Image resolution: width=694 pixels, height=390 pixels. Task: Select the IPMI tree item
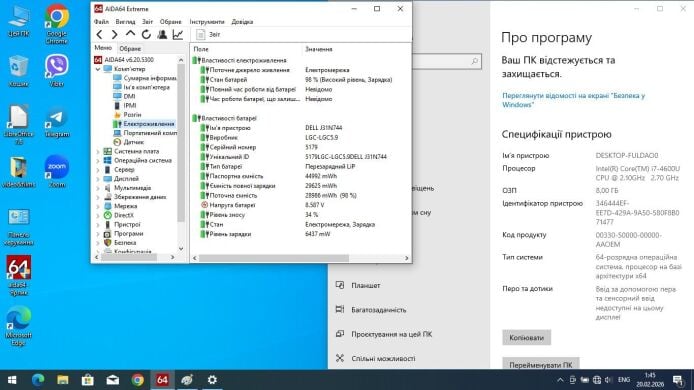[x=125, y=105]
